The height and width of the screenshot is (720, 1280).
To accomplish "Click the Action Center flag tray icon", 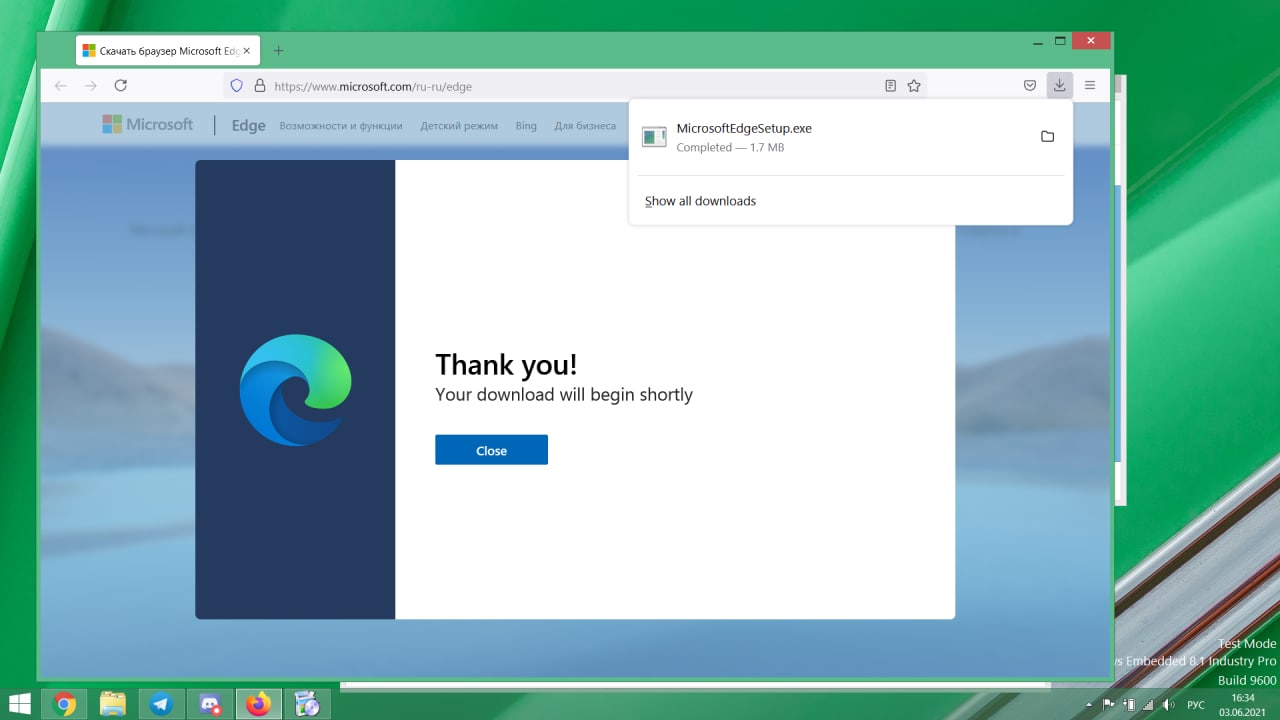I will click(x=1108, y=705).
